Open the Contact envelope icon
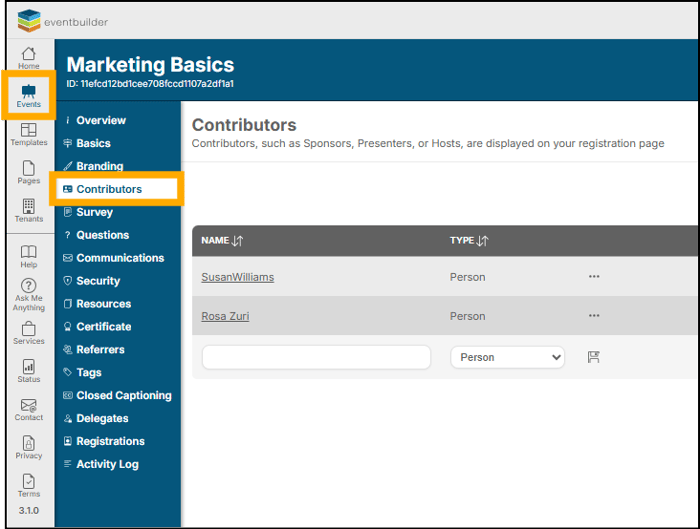Image resolution: width=700 pixels, height=529 pixels. [28, 408]
